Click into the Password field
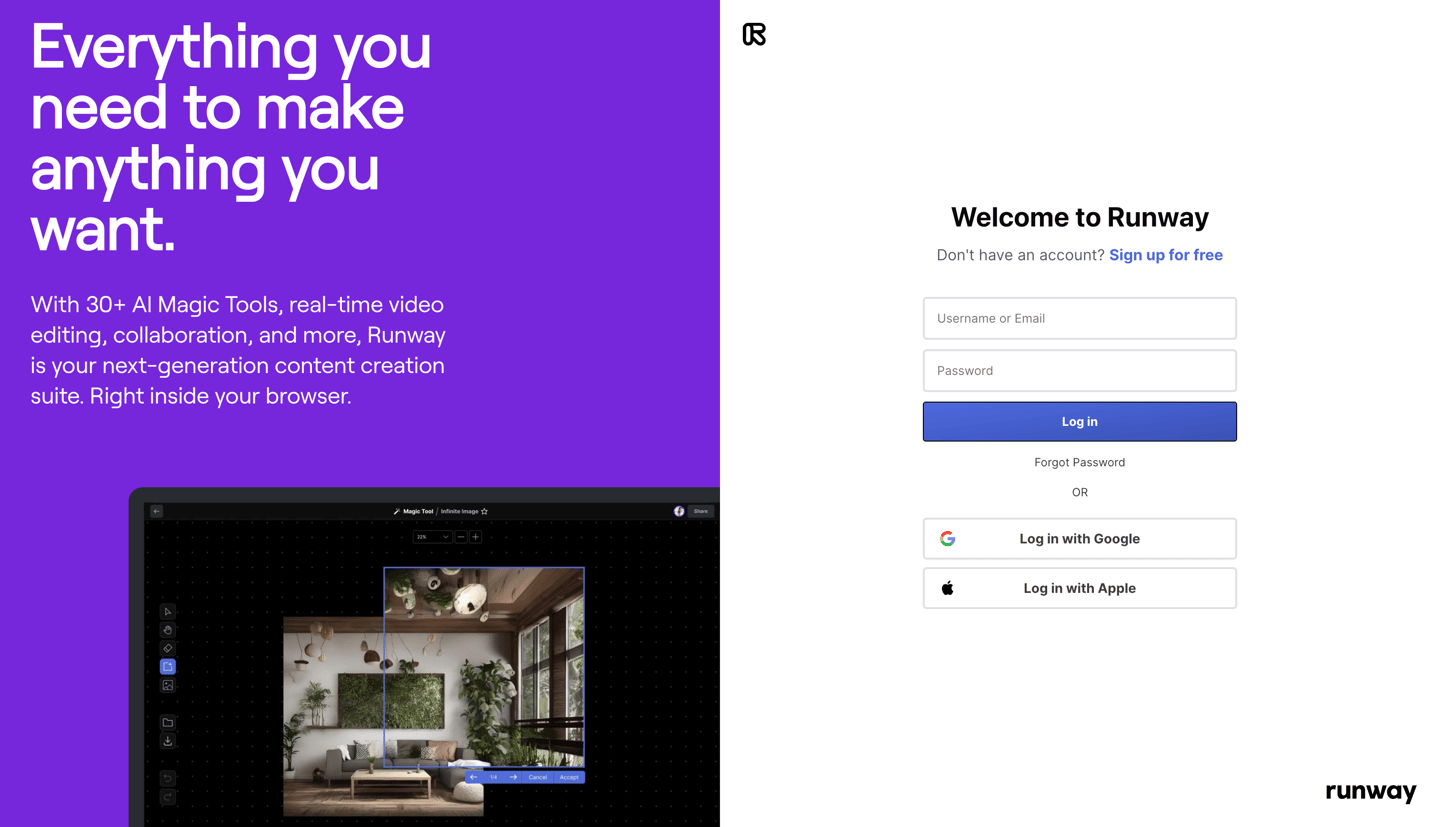 [x=1079, y=371]
